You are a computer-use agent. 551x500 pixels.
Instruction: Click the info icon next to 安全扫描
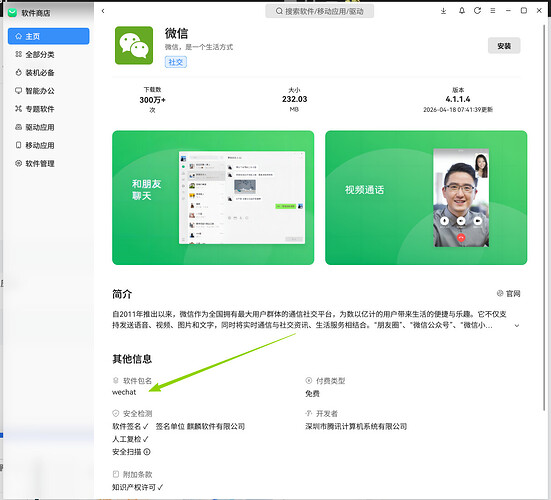[x=147, y=452]
